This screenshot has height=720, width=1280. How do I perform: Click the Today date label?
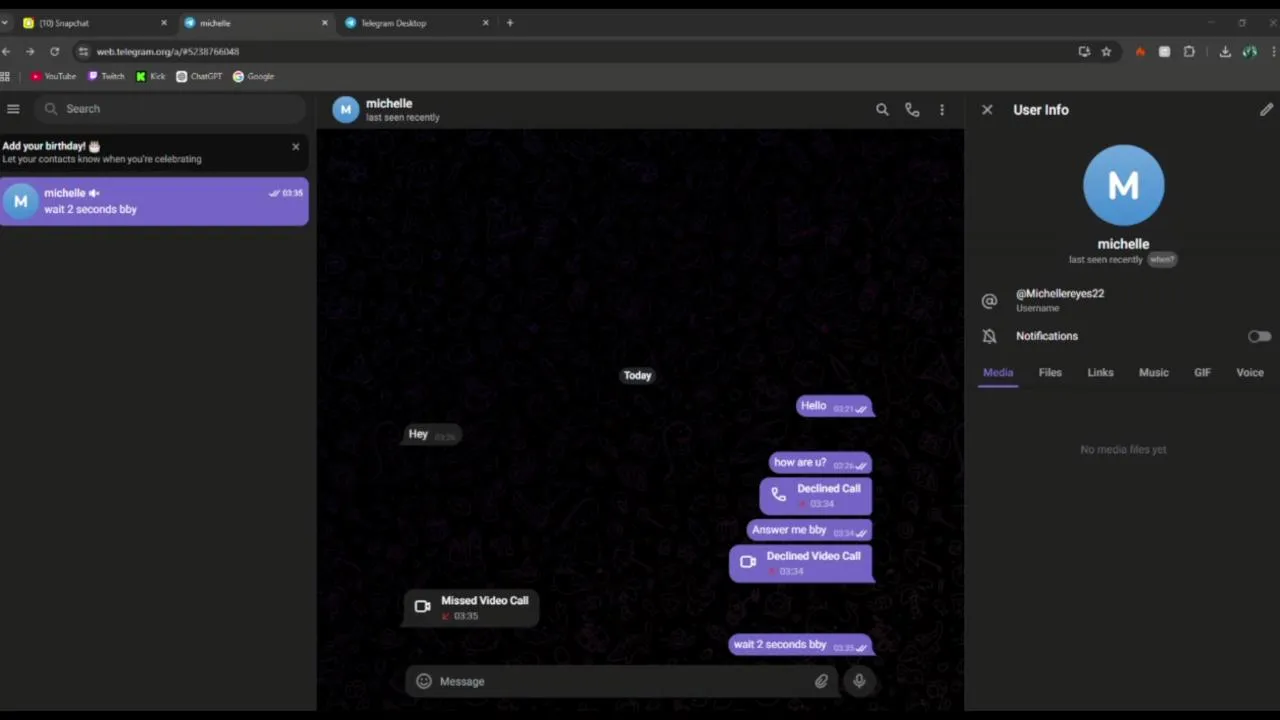(637, 375)
